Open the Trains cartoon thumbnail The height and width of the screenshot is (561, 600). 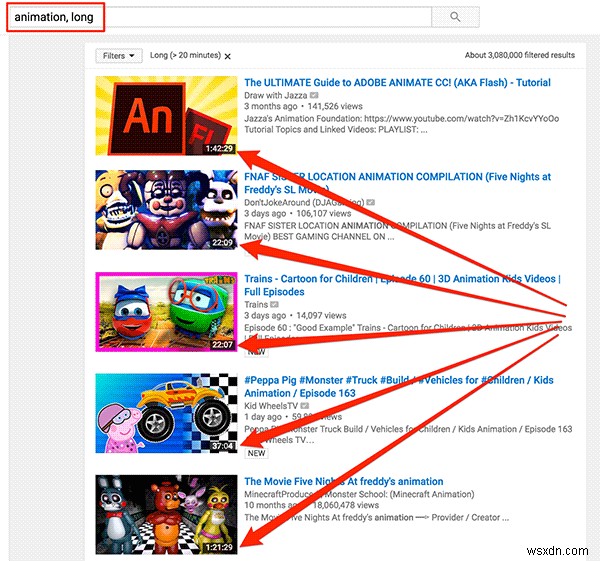coord(166,311)
